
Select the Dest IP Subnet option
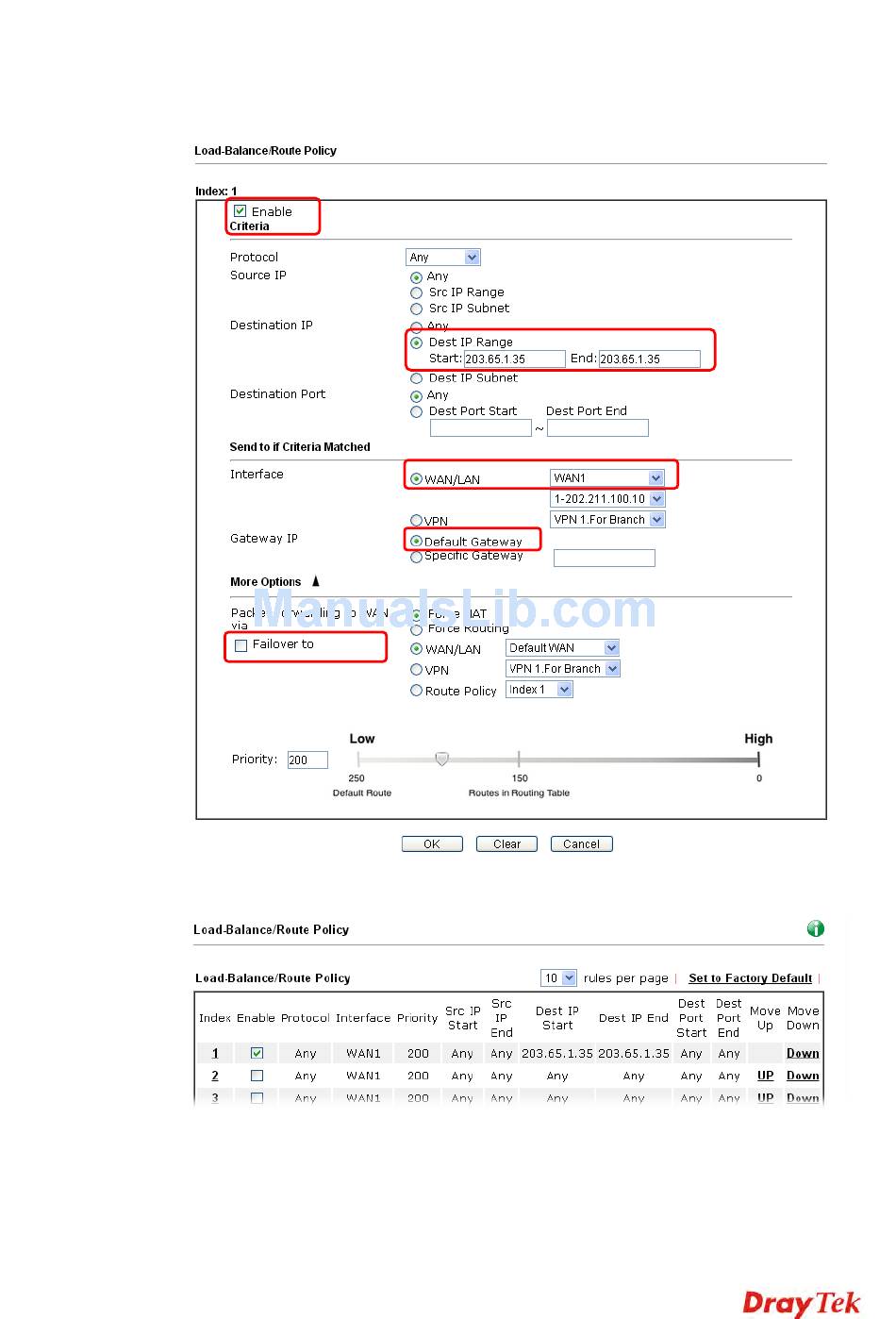tap(416, 379)
